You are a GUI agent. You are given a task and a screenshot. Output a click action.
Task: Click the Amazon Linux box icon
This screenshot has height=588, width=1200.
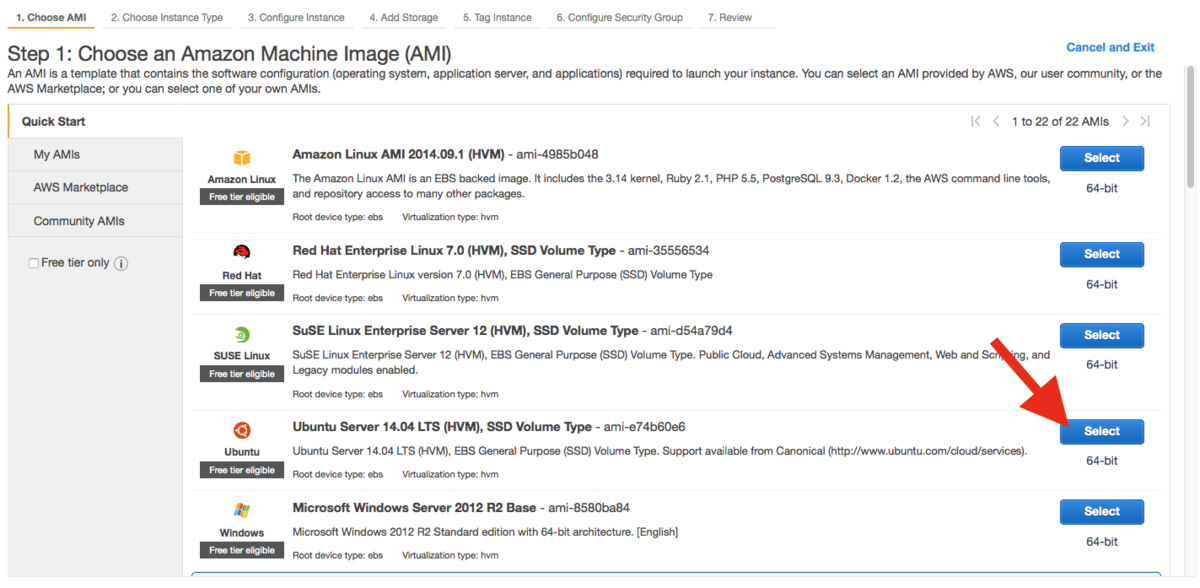tap(241, 158)
